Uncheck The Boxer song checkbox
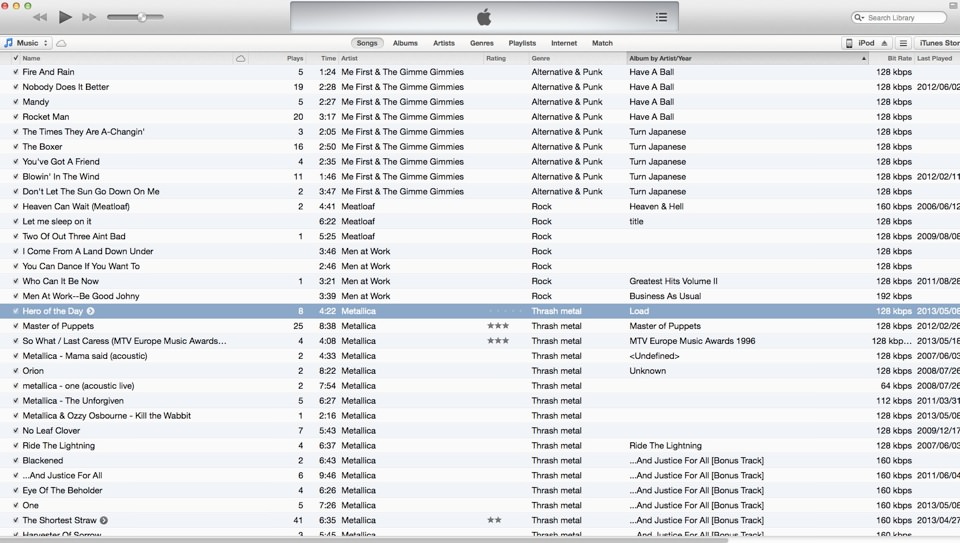This screenshot has width=960, height=543. coord(15,147)
